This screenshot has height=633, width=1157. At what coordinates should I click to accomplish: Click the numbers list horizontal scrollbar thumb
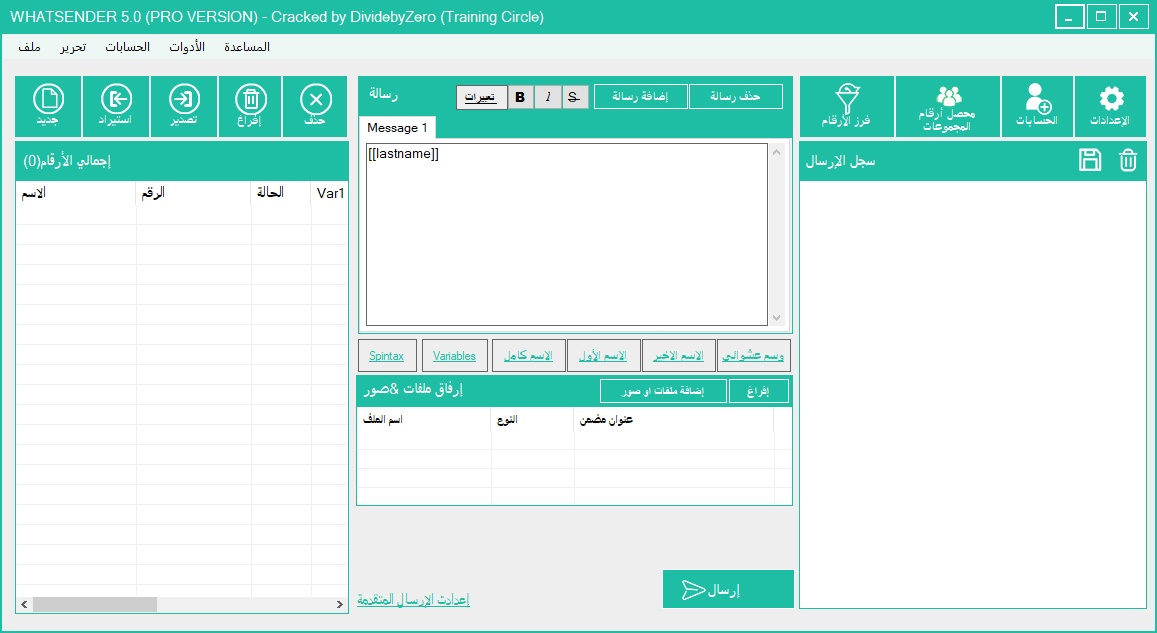coord(94,604)
